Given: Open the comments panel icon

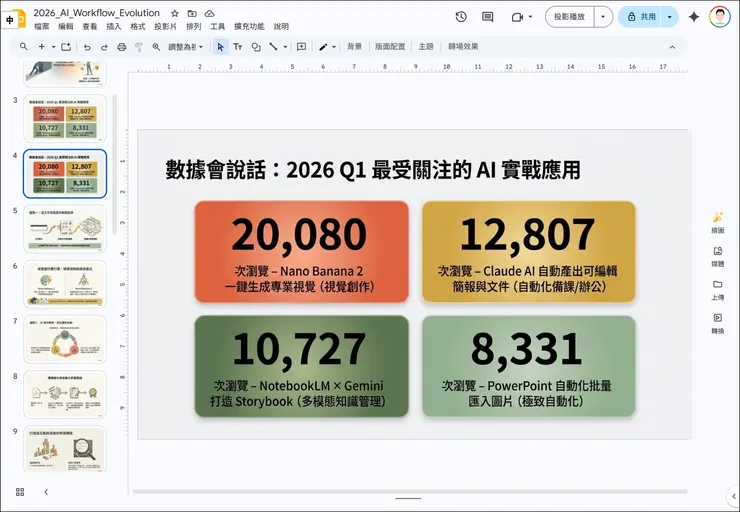Looking at the screenshot, I should click(x=488, y=17).
